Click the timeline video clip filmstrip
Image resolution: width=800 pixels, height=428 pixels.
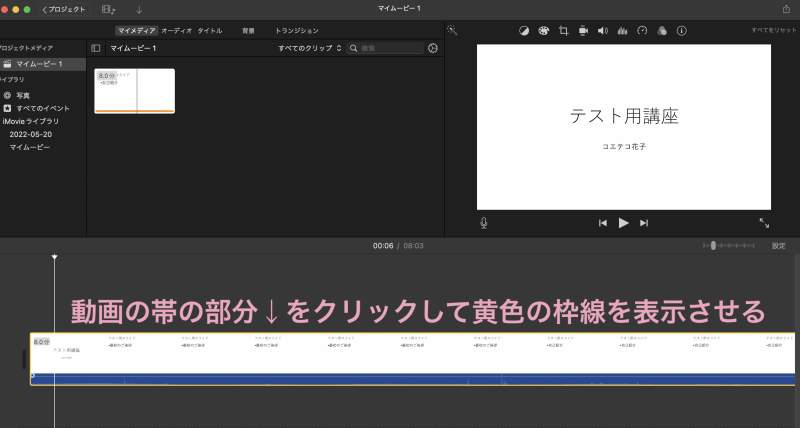coord(412,353)
